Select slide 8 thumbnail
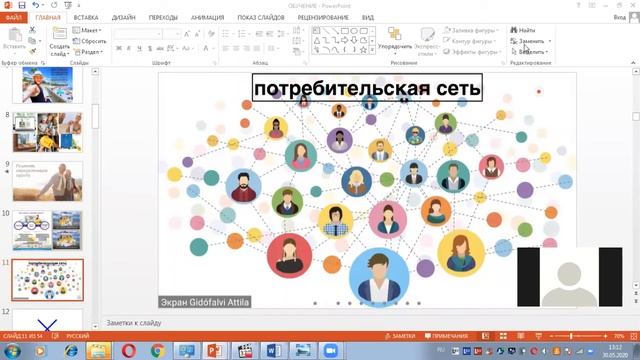 pos(47,132)
